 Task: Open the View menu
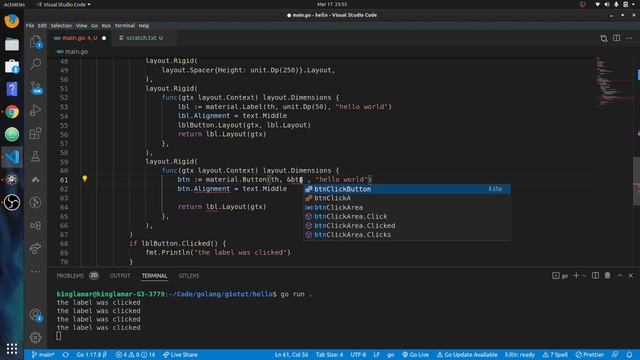pyautogui.click(x=82, y=26)
